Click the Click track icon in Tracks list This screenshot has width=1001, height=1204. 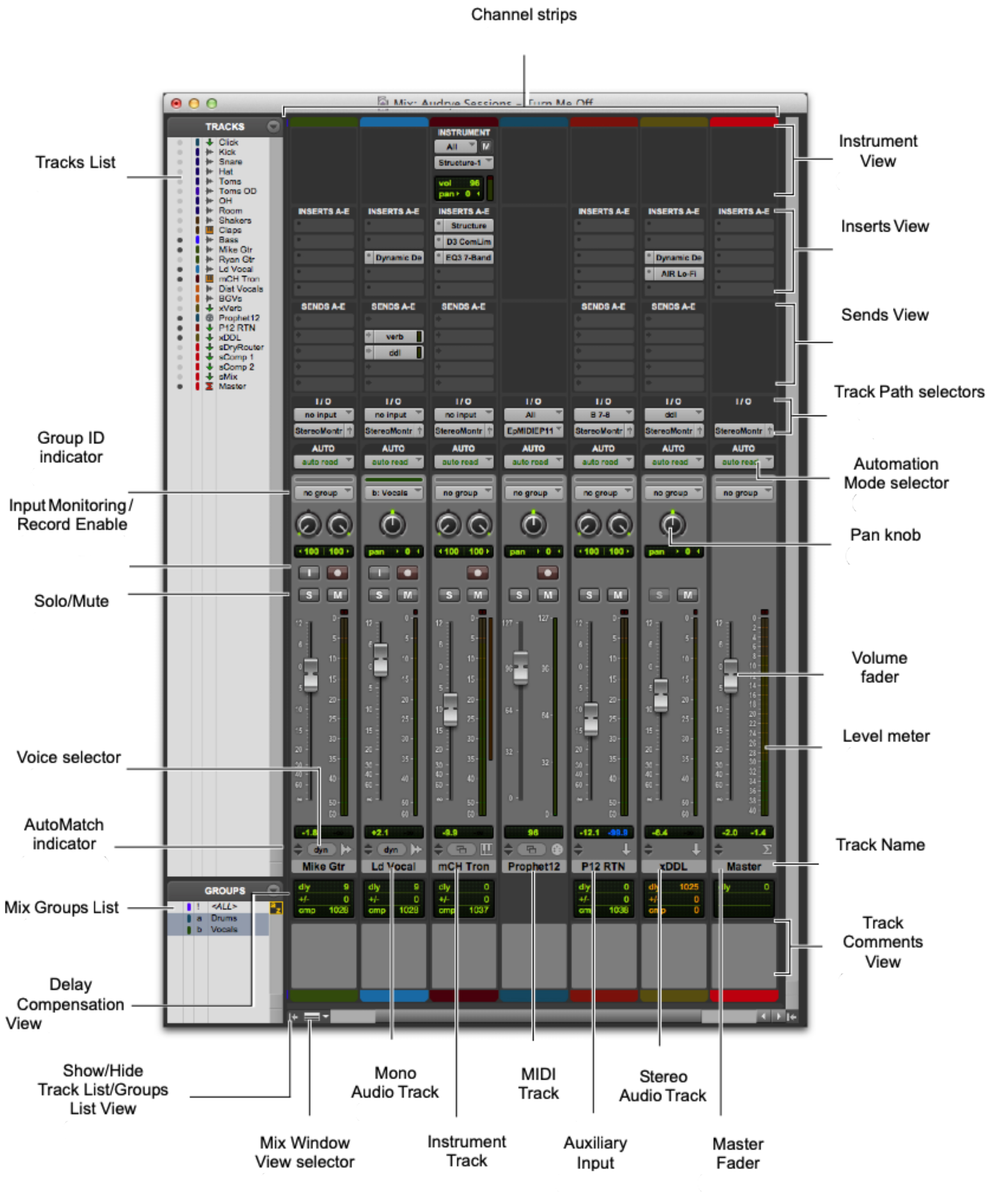coord(210,142)
